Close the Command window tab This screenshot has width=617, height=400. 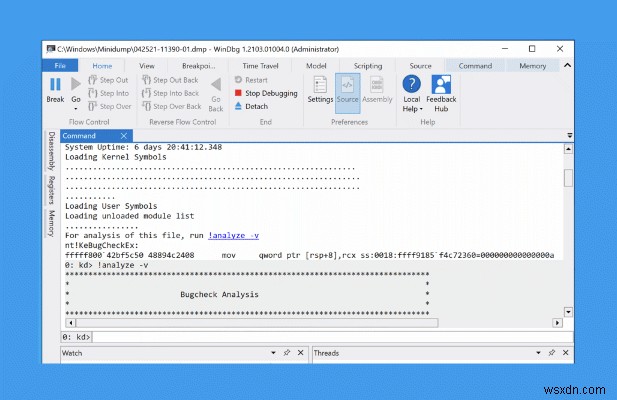tap(124, 136)
